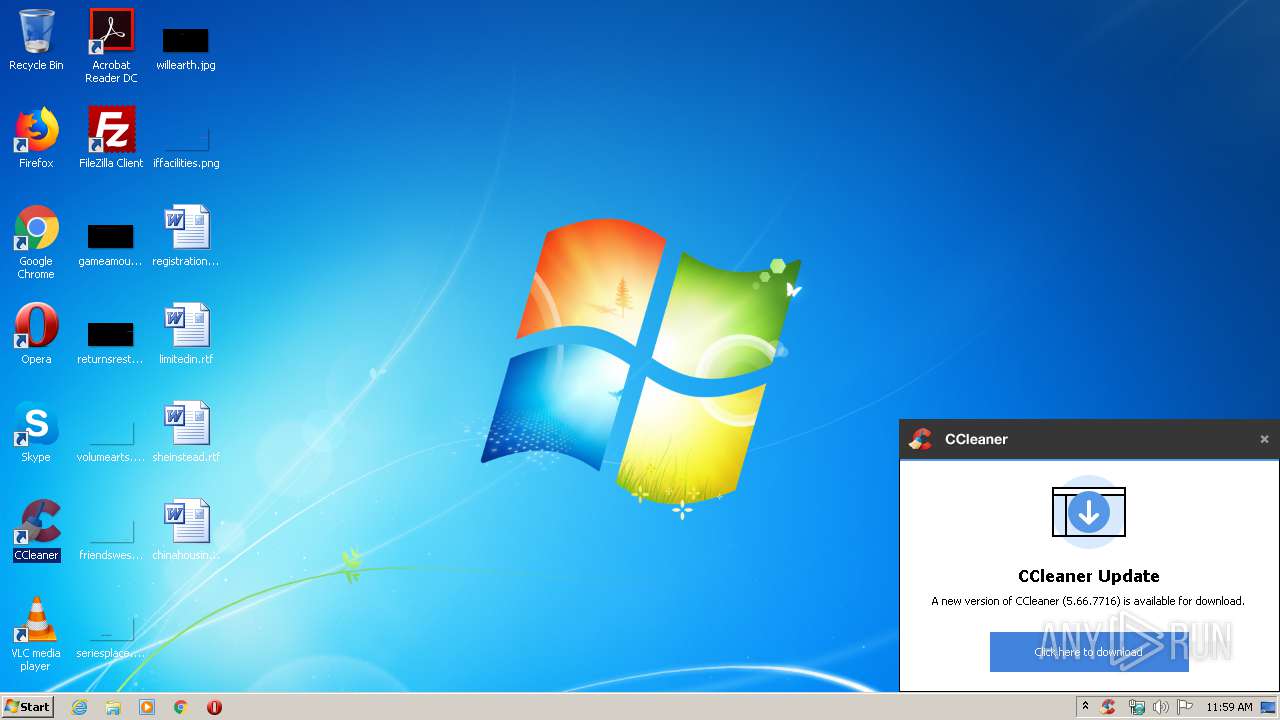Viewport: 1280px width, 720px height.
Task: Click the 'CCleaner Update' heading text
Action: pos(1089,576)
